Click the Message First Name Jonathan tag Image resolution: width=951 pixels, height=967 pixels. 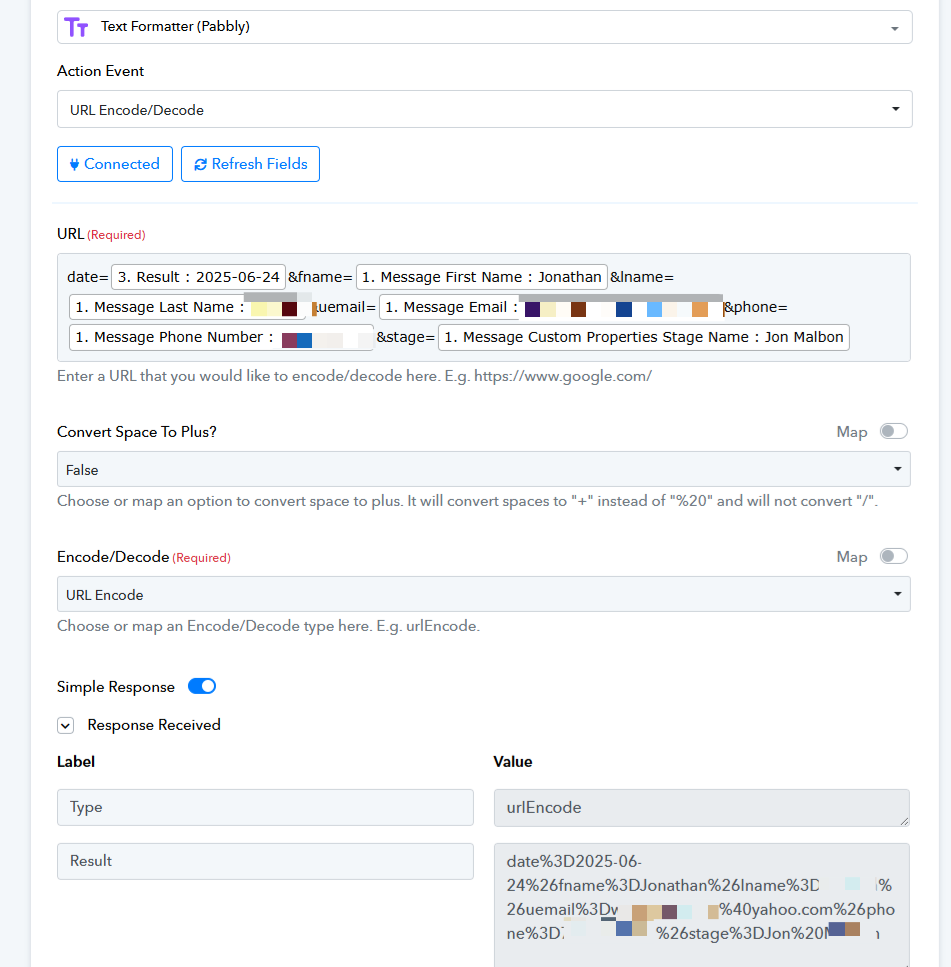pyautogui.click(x=481, y=277)
